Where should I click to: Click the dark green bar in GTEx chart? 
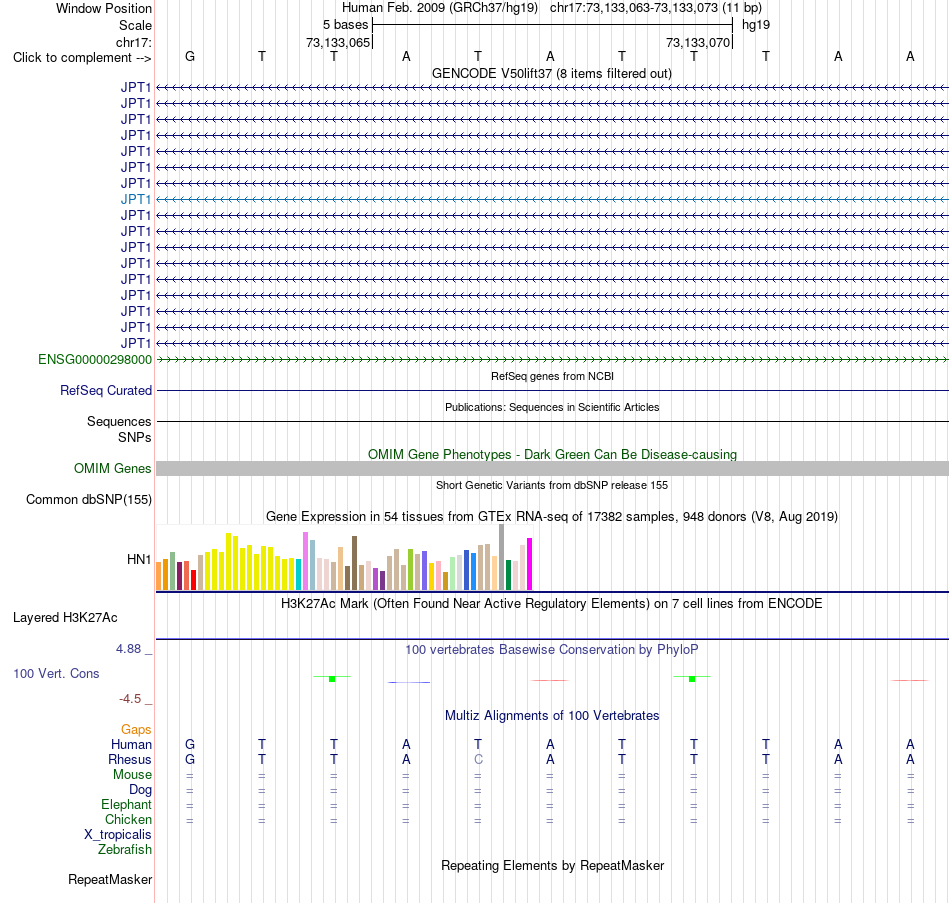pyautogui.click(x=508, y=575)
